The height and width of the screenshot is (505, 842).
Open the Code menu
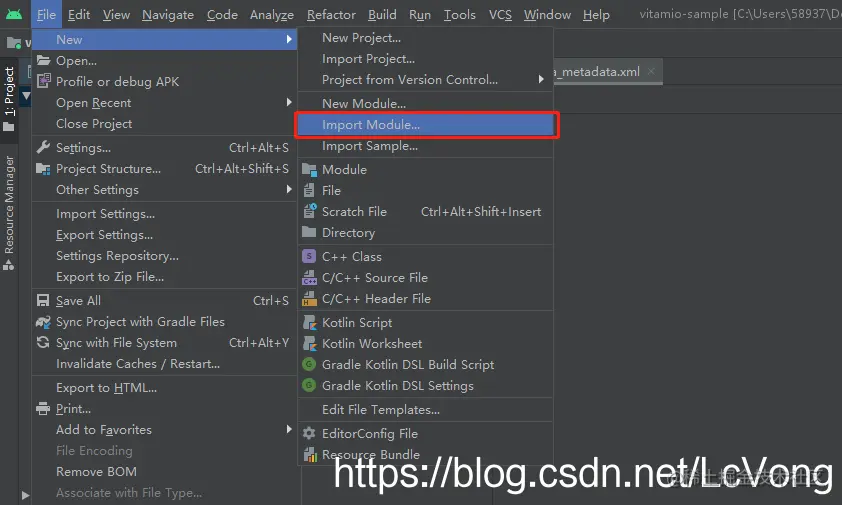click(x=222, y=15)
